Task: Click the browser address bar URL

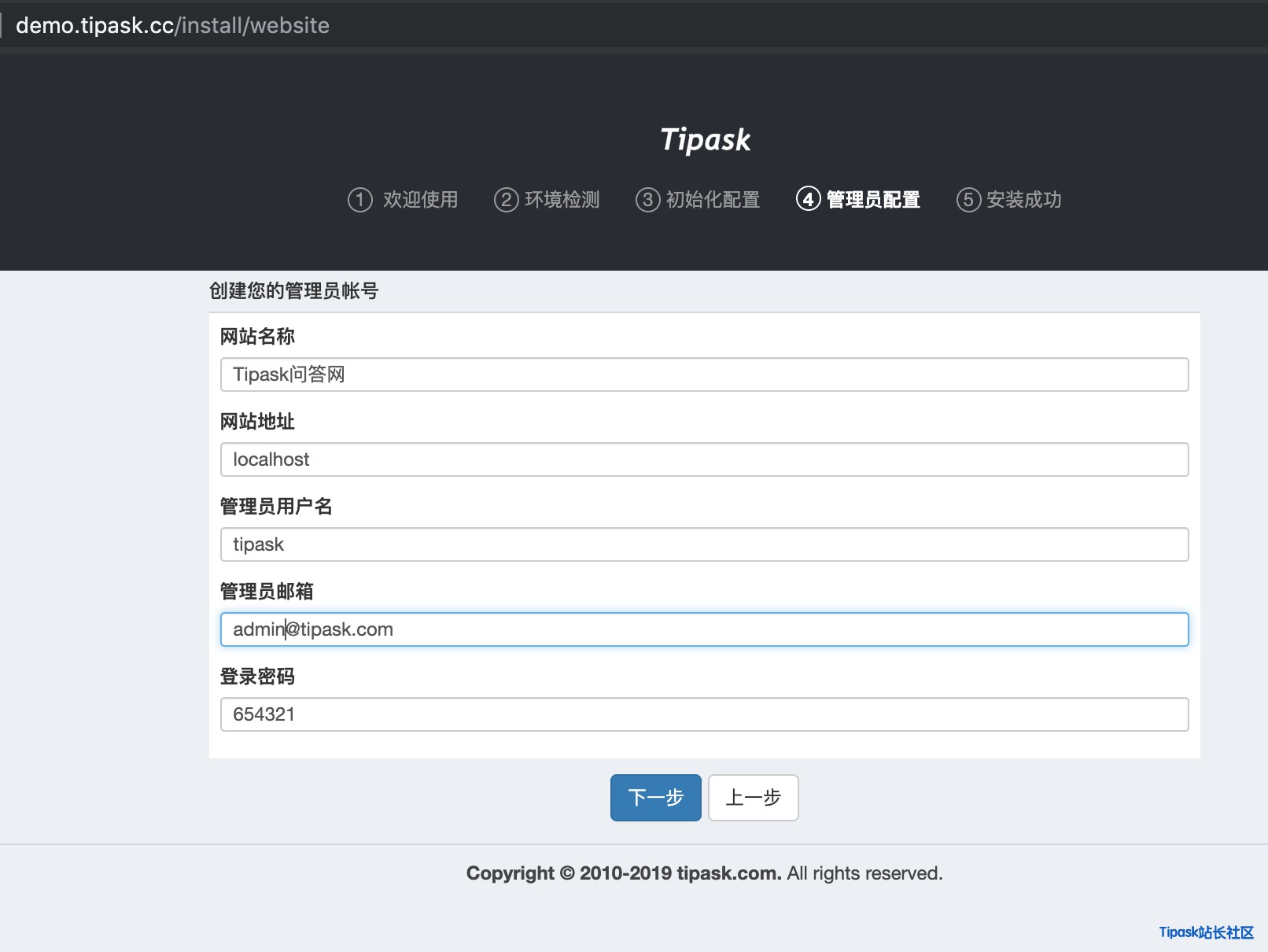Action: coord(172,25)
